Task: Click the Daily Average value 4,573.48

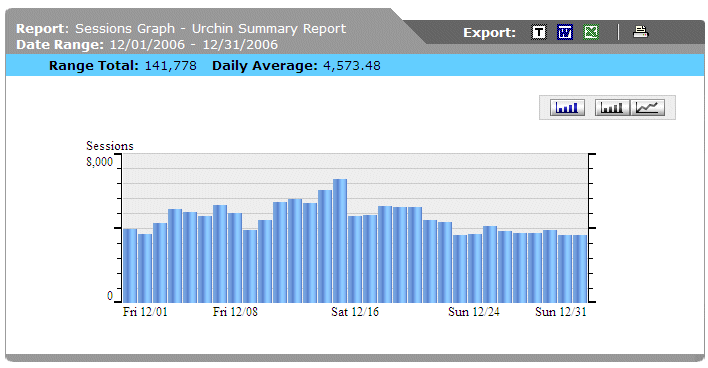Action: pyautogui.click(x=352, y=65)
